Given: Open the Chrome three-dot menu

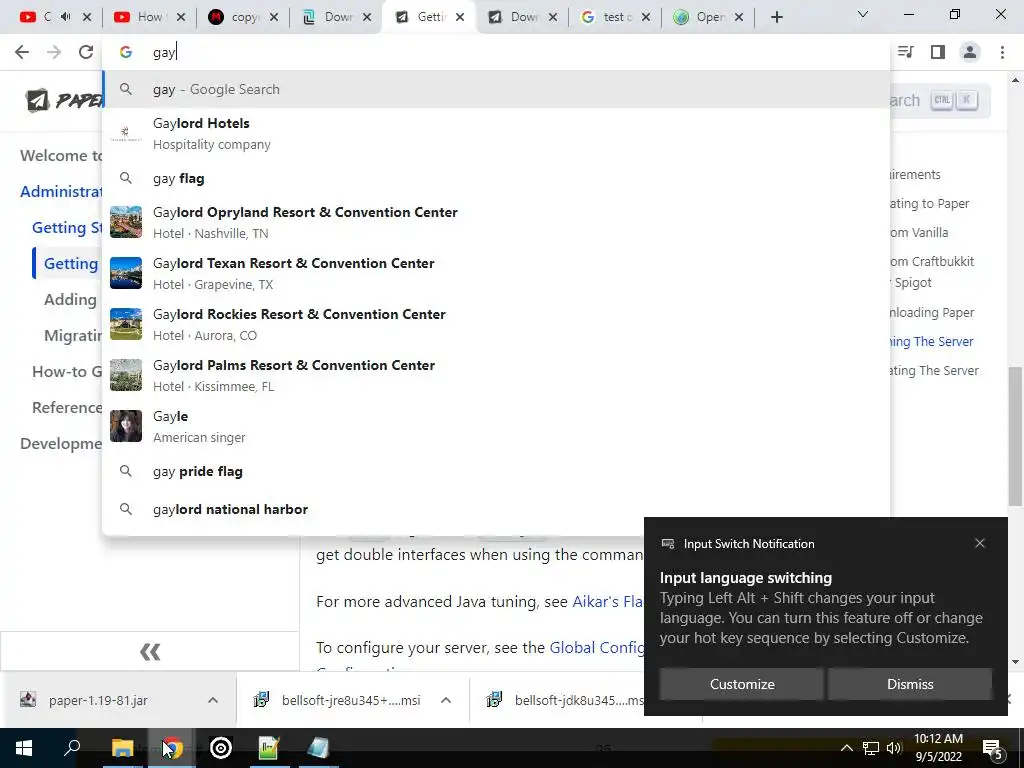Looking at the screenshot, I should [1002, 52].
